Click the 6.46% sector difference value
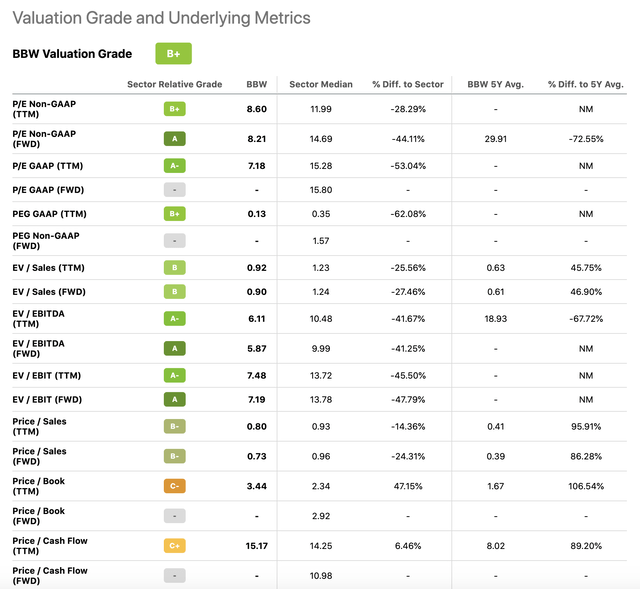 [x=408, y=546]
